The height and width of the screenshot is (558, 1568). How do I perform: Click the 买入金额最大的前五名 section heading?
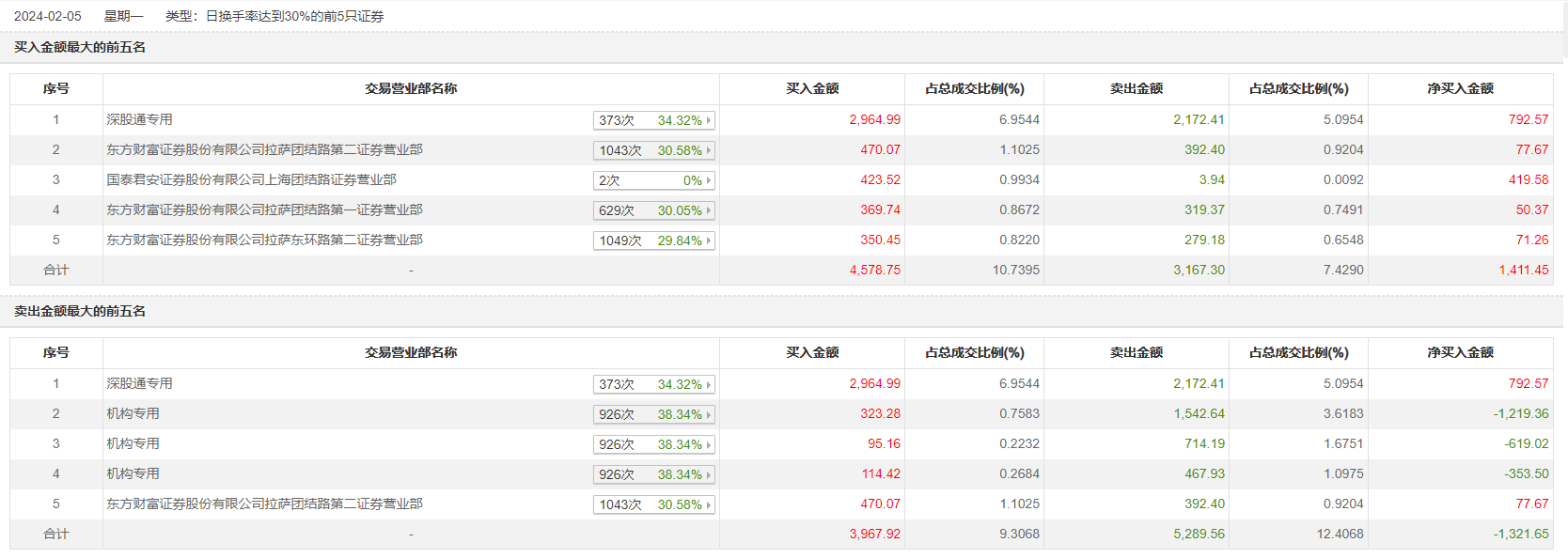[x=80, y=47]
